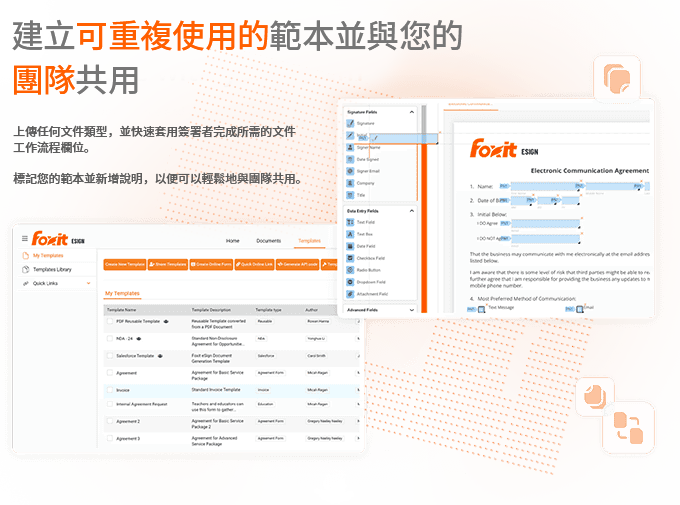Click the Template Description column header
Screen dimensions: 680x505
click(x=211, y=310)
